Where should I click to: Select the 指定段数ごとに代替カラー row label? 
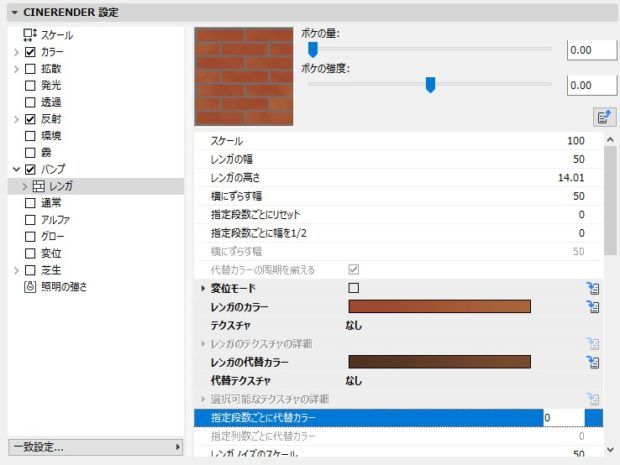[x=263, y=418]
